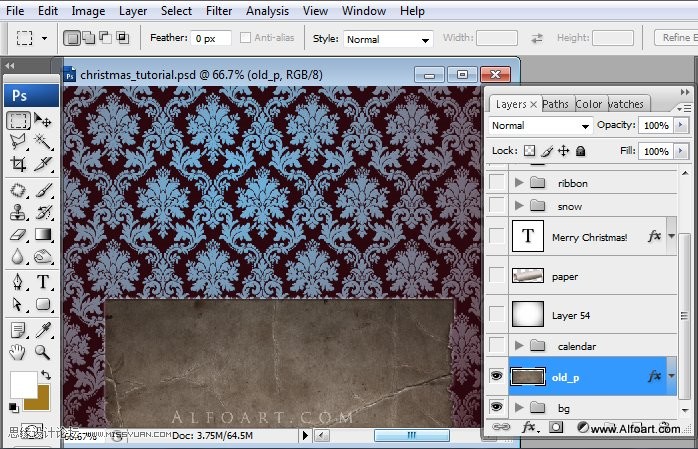The width and height of the screenshot is (698, 449).
Task: Select the Move tool
Action: click(x=44, y=120)
